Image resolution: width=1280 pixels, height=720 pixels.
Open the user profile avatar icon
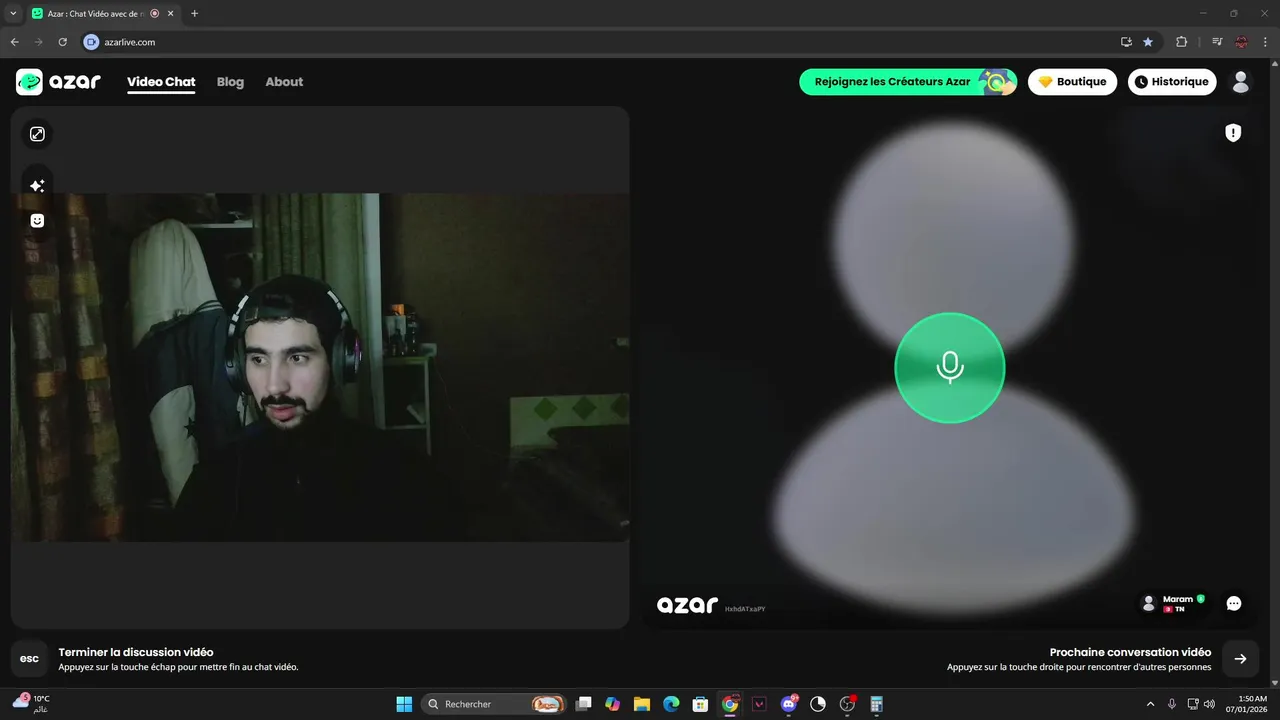tap(1241, 82)
